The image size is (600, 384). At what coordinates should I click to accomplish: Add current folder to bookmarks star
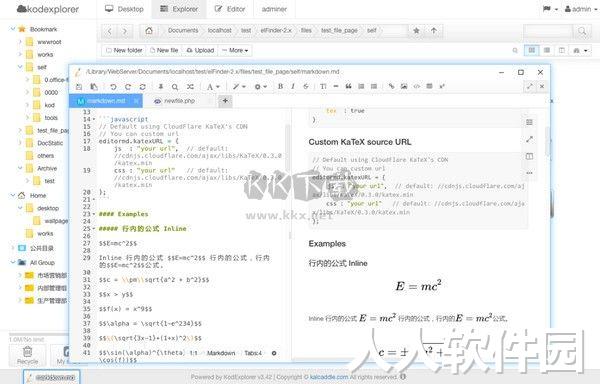416,31
